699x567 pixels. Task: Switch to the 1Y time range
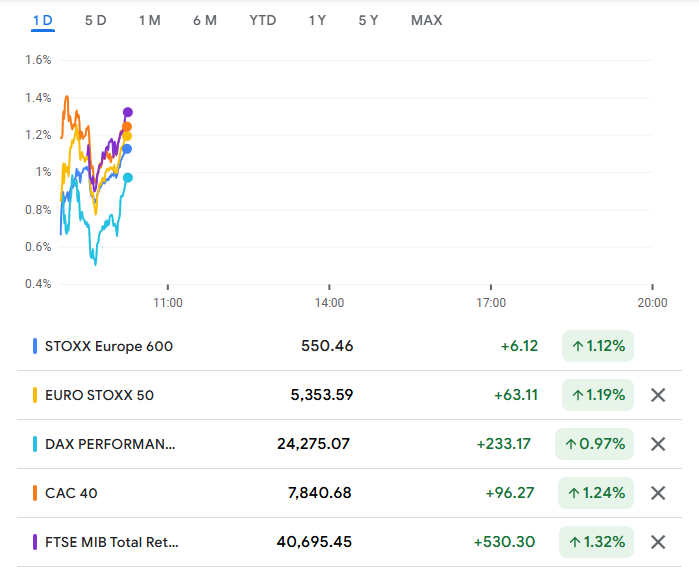(x=317, y=21)
